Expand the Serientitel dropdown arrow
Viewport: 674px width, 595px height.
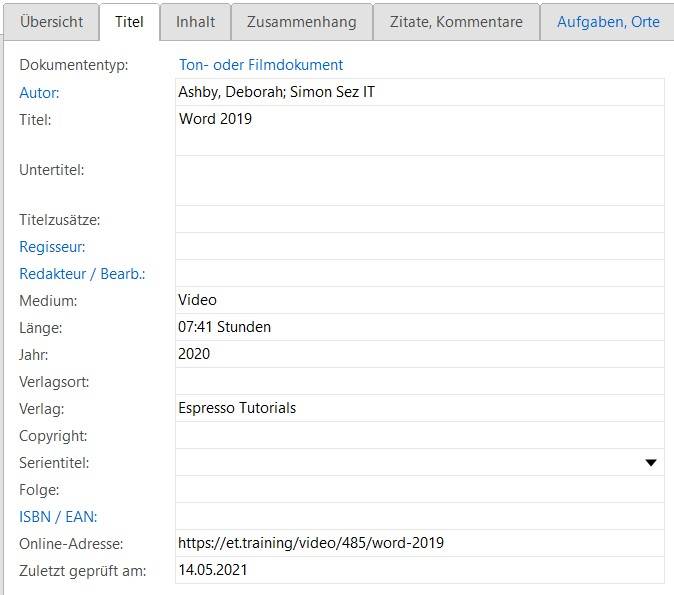click(x=651, y=463)
